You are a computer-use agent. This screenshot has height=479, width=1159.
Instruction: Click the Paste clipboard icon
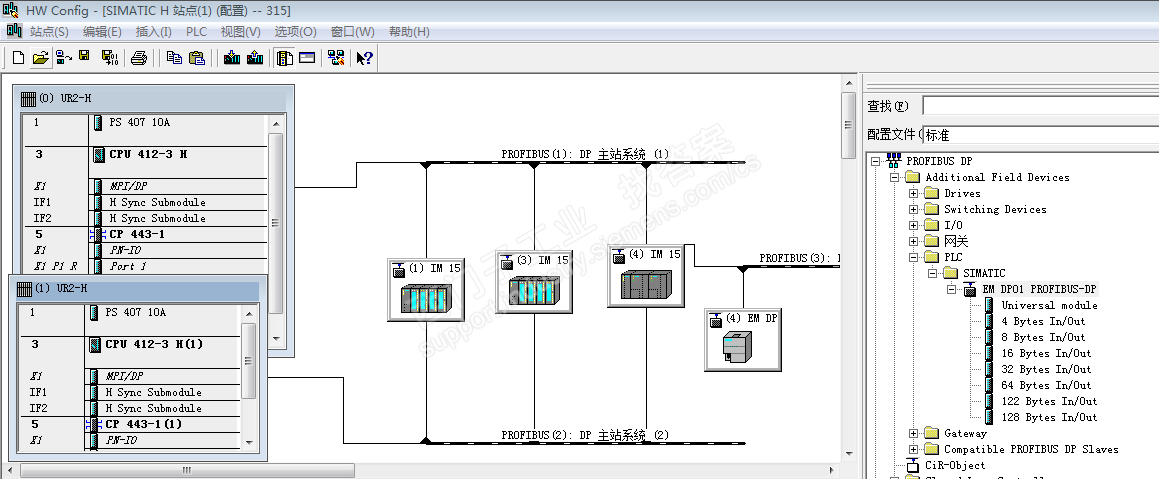pos(197,58)
